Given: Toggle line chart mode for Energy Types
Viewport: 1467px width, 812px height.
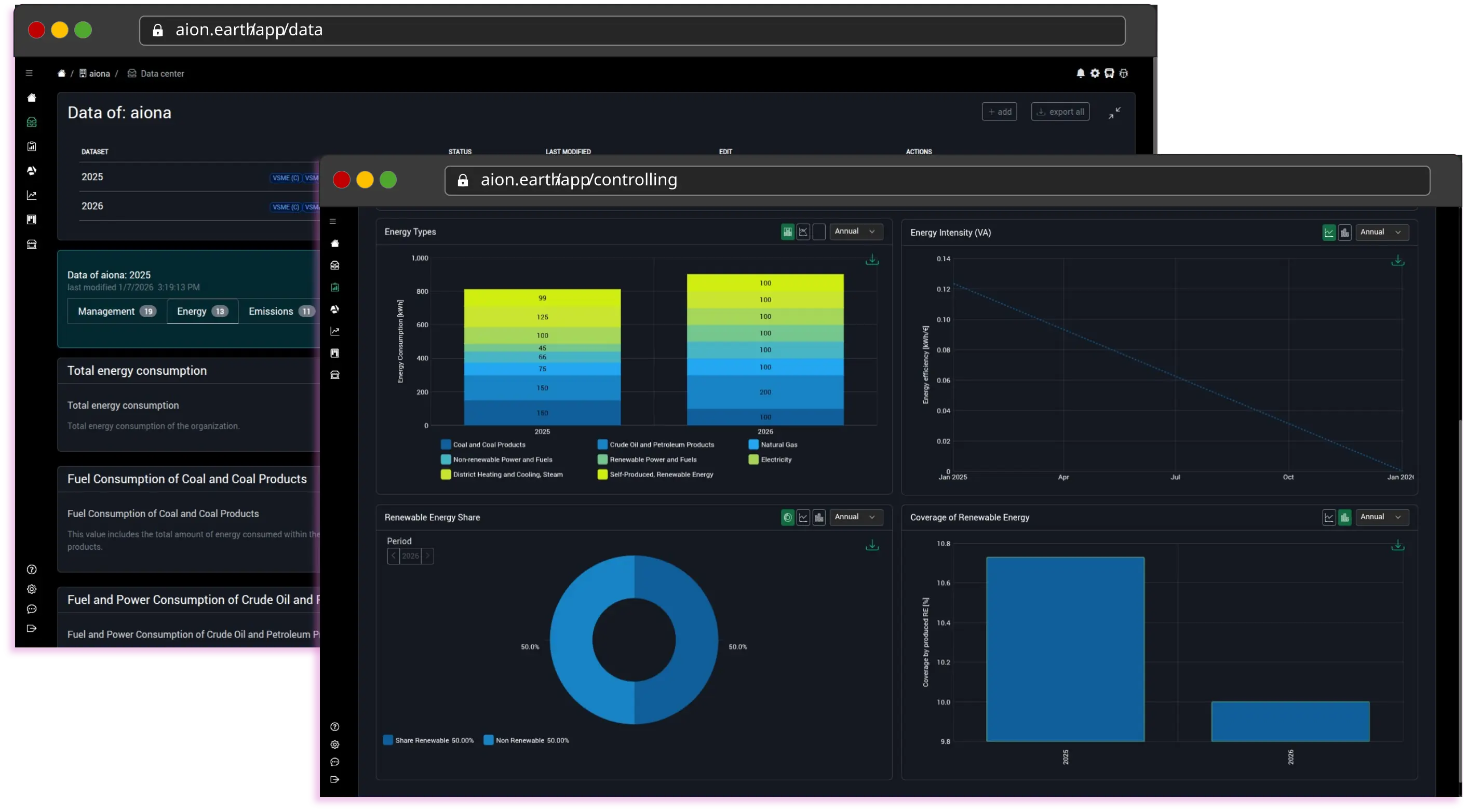Looking at the screenshot, I should (803, 232).
